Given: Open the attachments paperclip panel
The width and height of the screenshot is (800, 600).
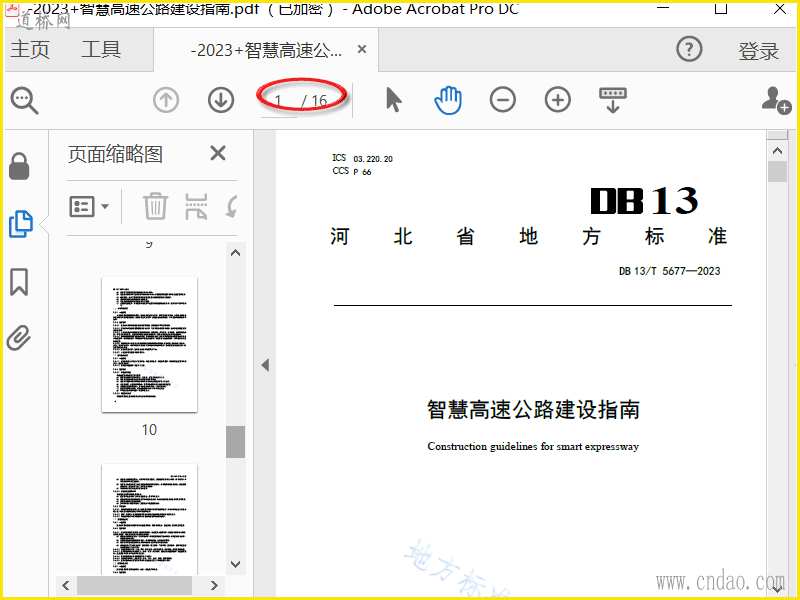Looking at the screenshot, I should pyautogui.click(x=19, y=338).
